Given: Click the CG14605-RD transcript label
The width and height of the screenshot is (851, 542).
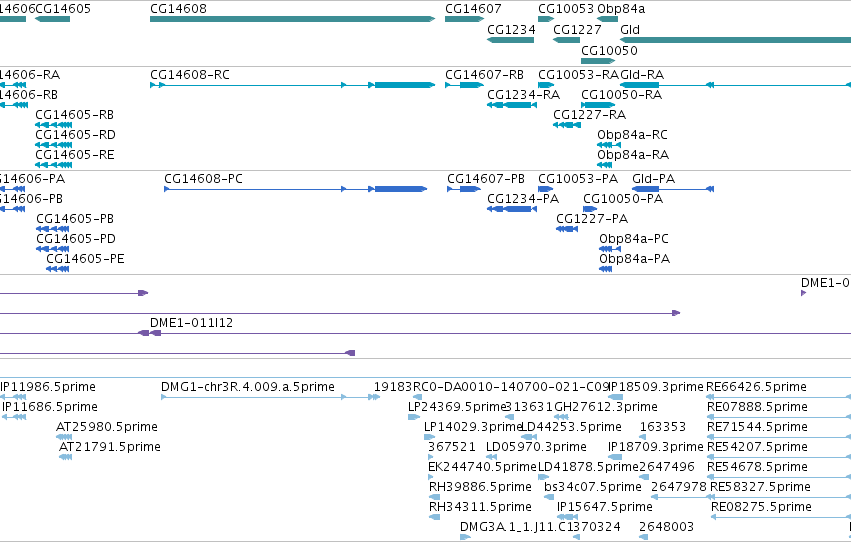Looking at the screenshot, I should pos(75,135).
